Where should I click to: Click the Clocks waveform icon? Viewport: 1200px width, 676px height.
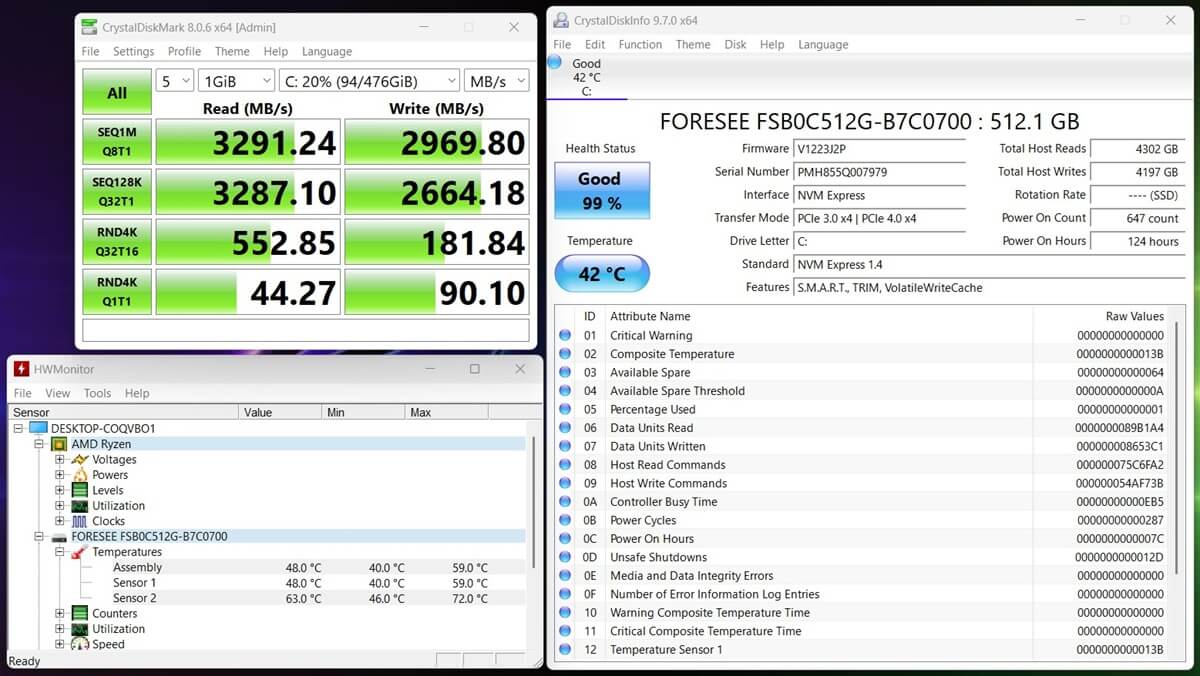(x=80, y=521)
